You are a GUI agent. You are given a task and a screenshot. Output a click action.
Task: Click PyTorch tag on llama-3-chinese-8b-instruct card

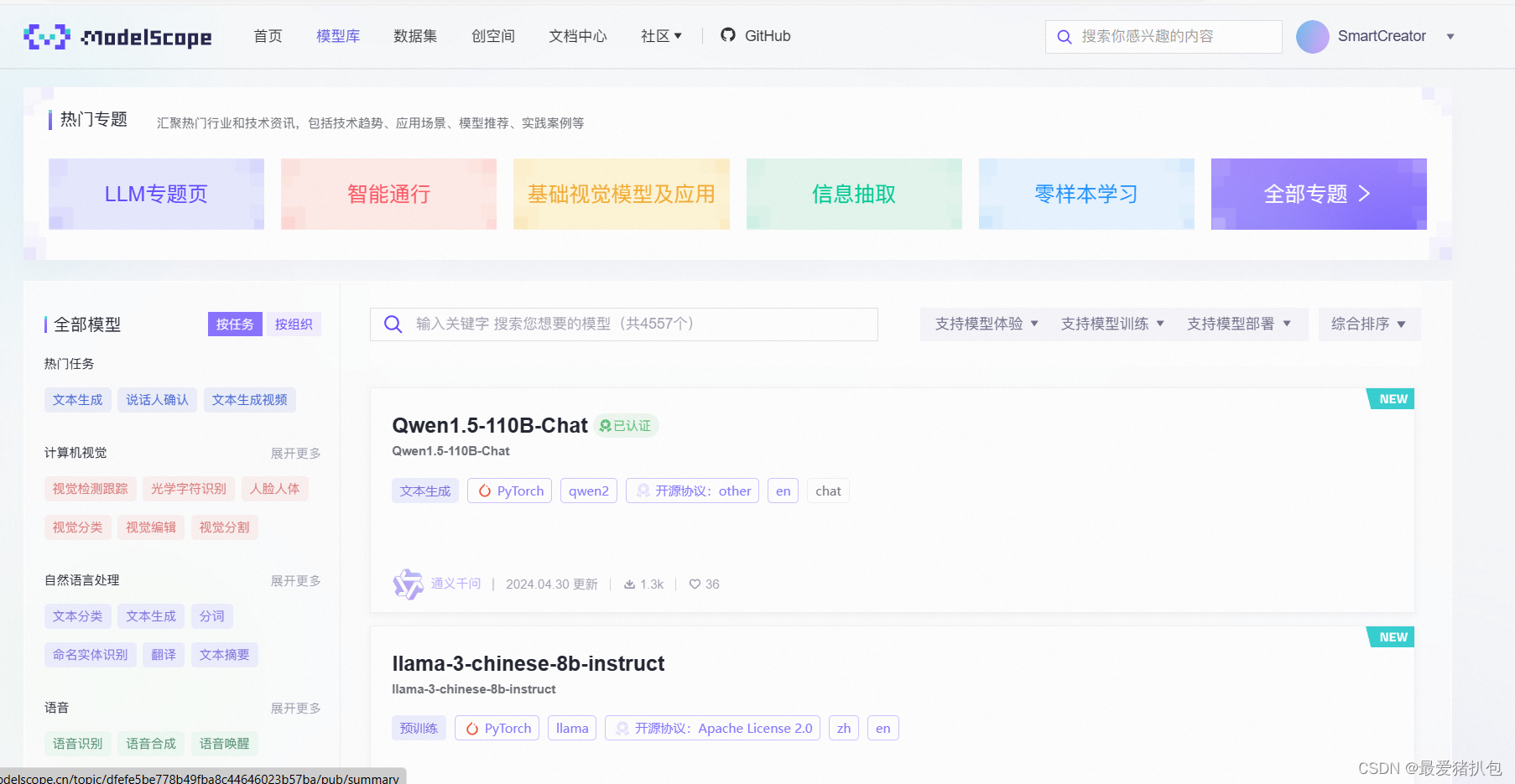497,728
